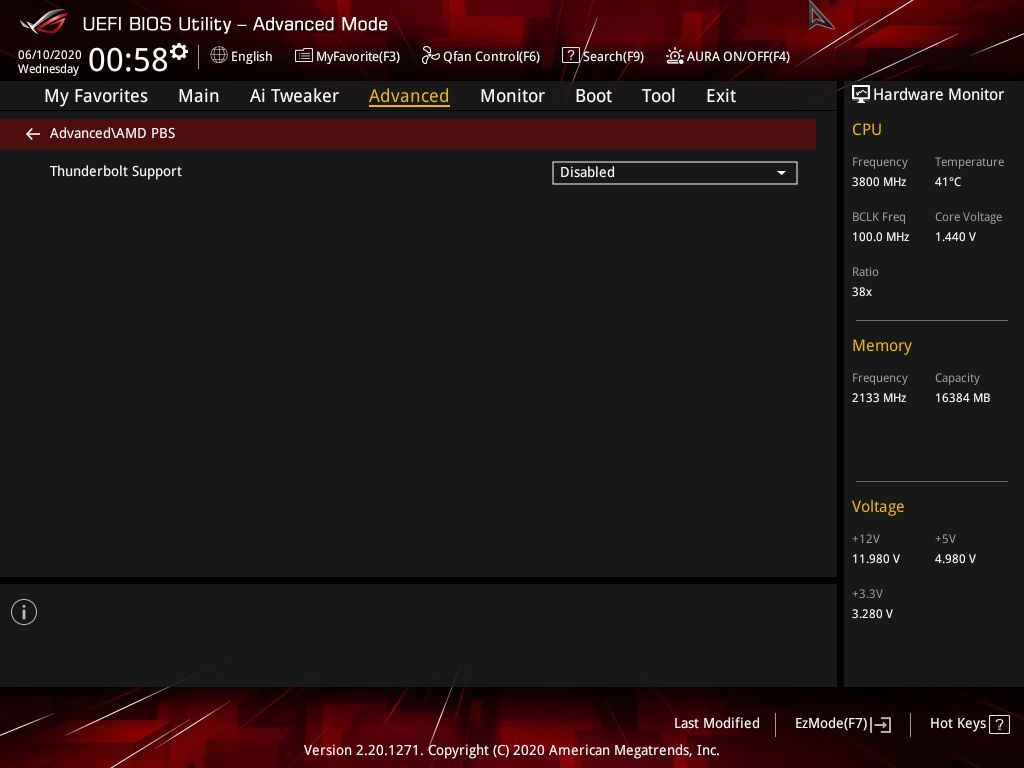The image size is (1024, 768).
Task: Open the Main tab
Action: point(199,96)
